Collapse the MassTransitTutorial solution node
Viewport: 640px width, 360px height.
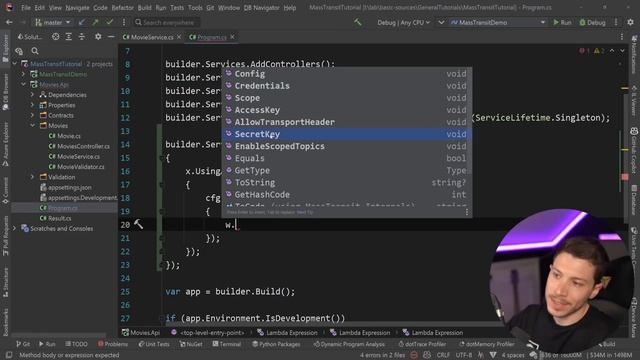[15, 64]
